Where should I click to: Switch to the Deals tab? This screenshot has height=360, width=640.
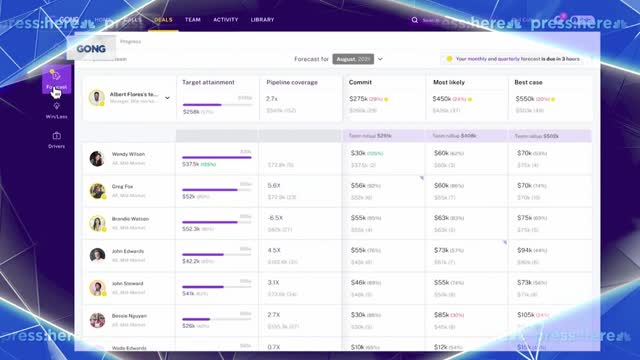coord(163,20)
